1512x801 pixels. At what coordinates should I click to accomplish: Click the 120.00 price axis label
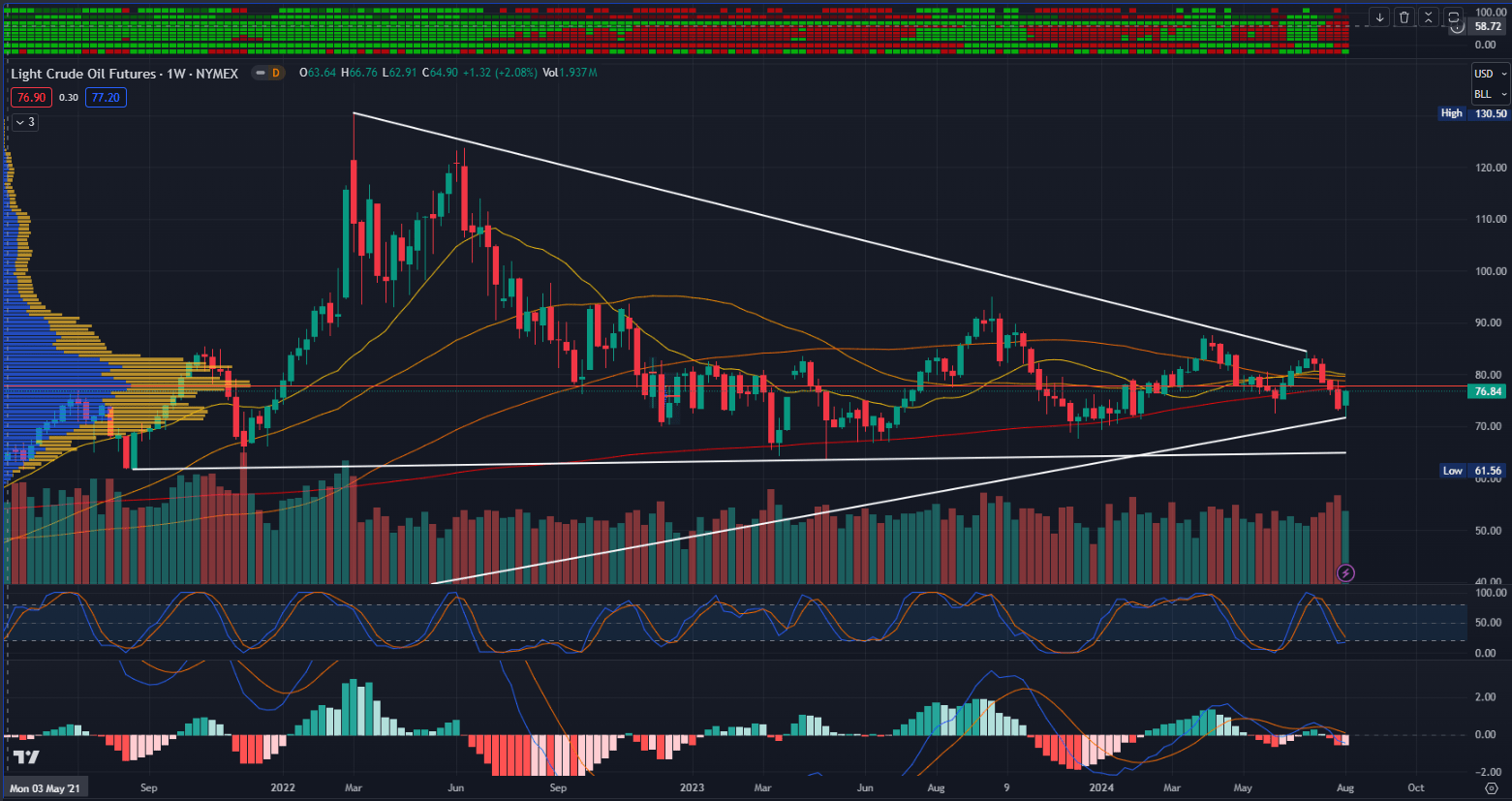pyautogui.click(x=1491, y=168)
